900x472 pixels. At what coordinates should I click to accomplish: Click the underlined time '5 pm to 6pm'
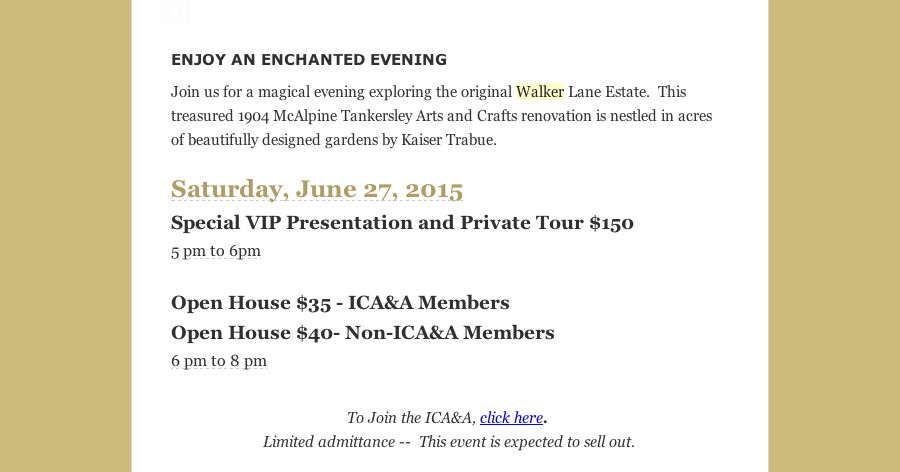click(x=216, y=251)
